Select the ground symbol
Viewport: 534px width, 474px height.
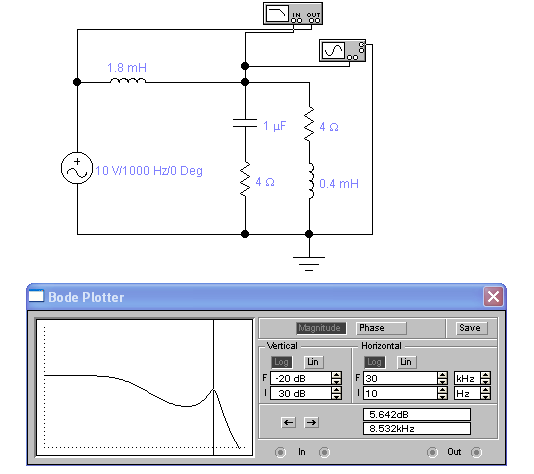309,264
